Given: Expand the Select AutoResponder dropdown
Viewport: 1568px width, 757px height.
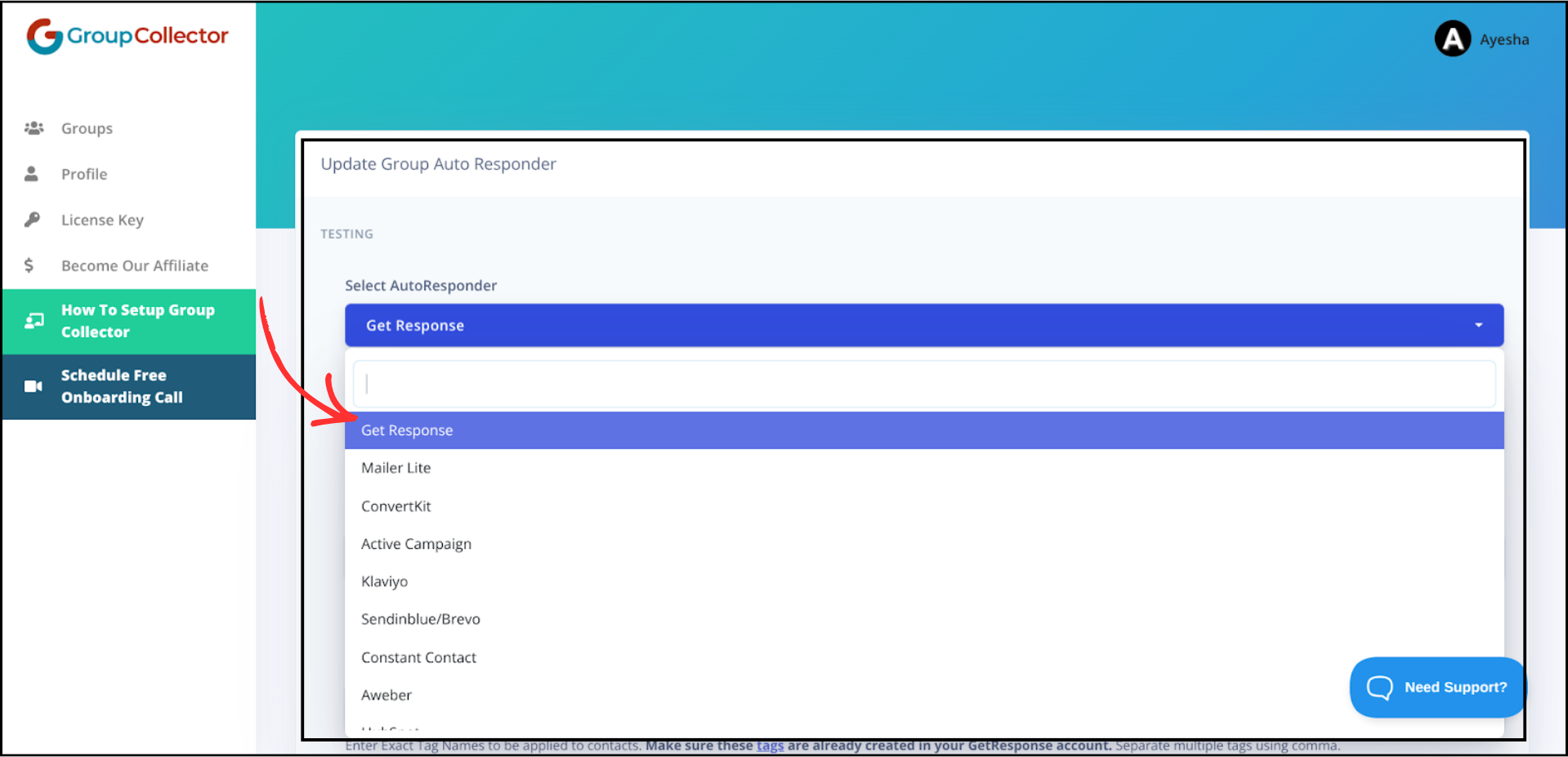Looking at the screenshot, I should click(x=923, y=324).
